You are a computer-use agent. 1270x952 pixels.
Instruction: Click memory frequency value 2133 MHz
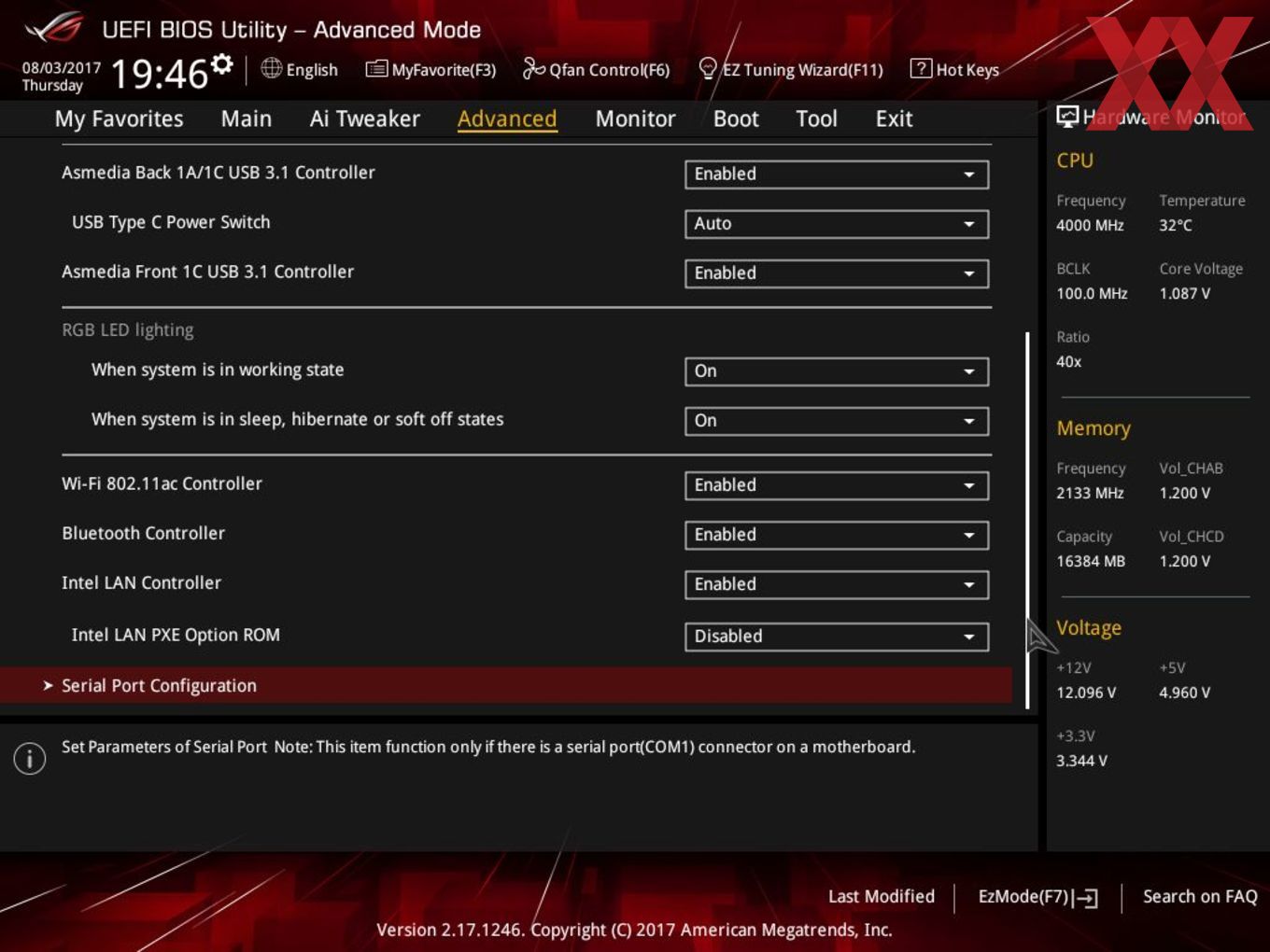(x=1090, y=493)
